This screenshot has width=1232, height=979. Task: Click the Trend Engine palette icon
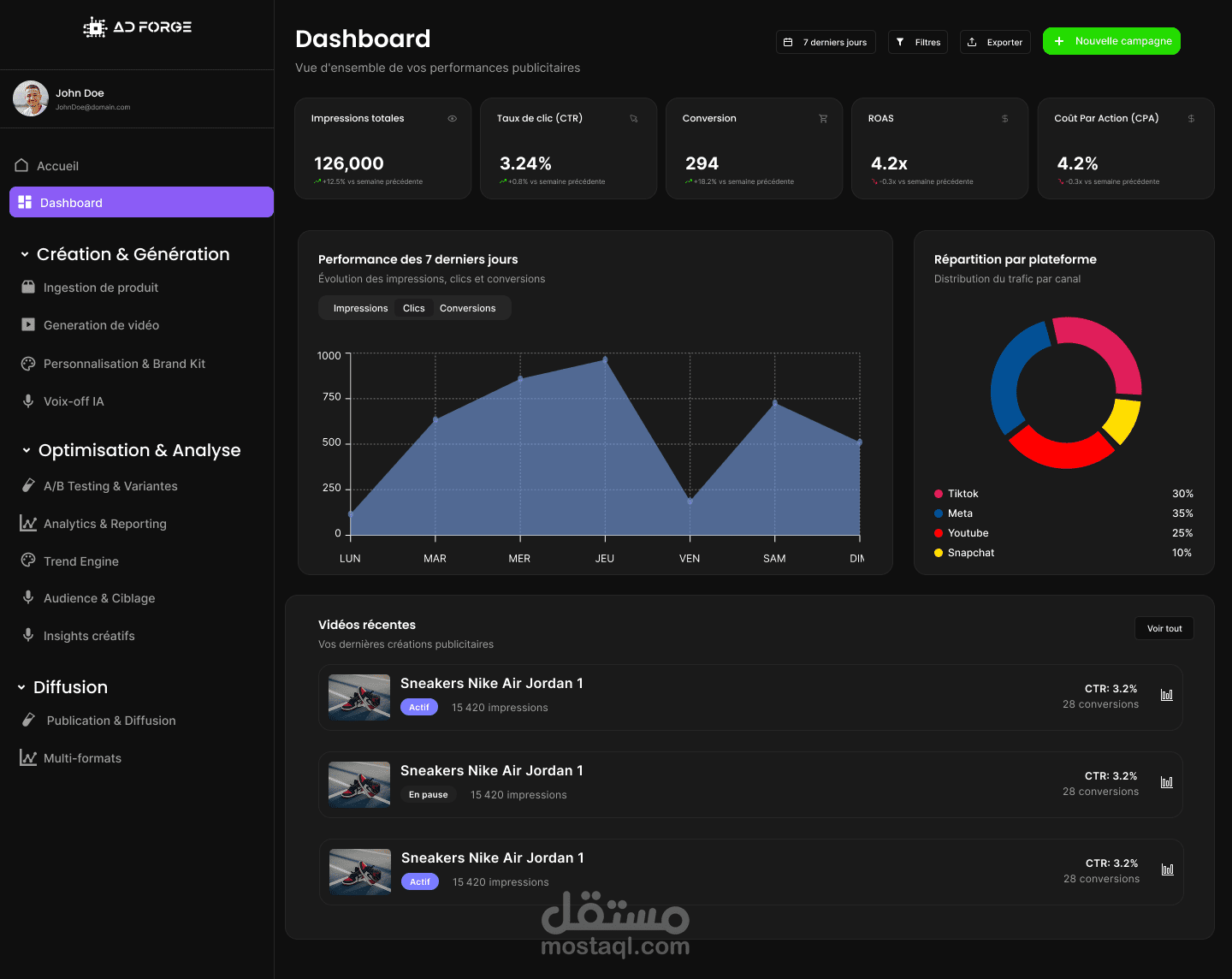(x=28, y=561)
